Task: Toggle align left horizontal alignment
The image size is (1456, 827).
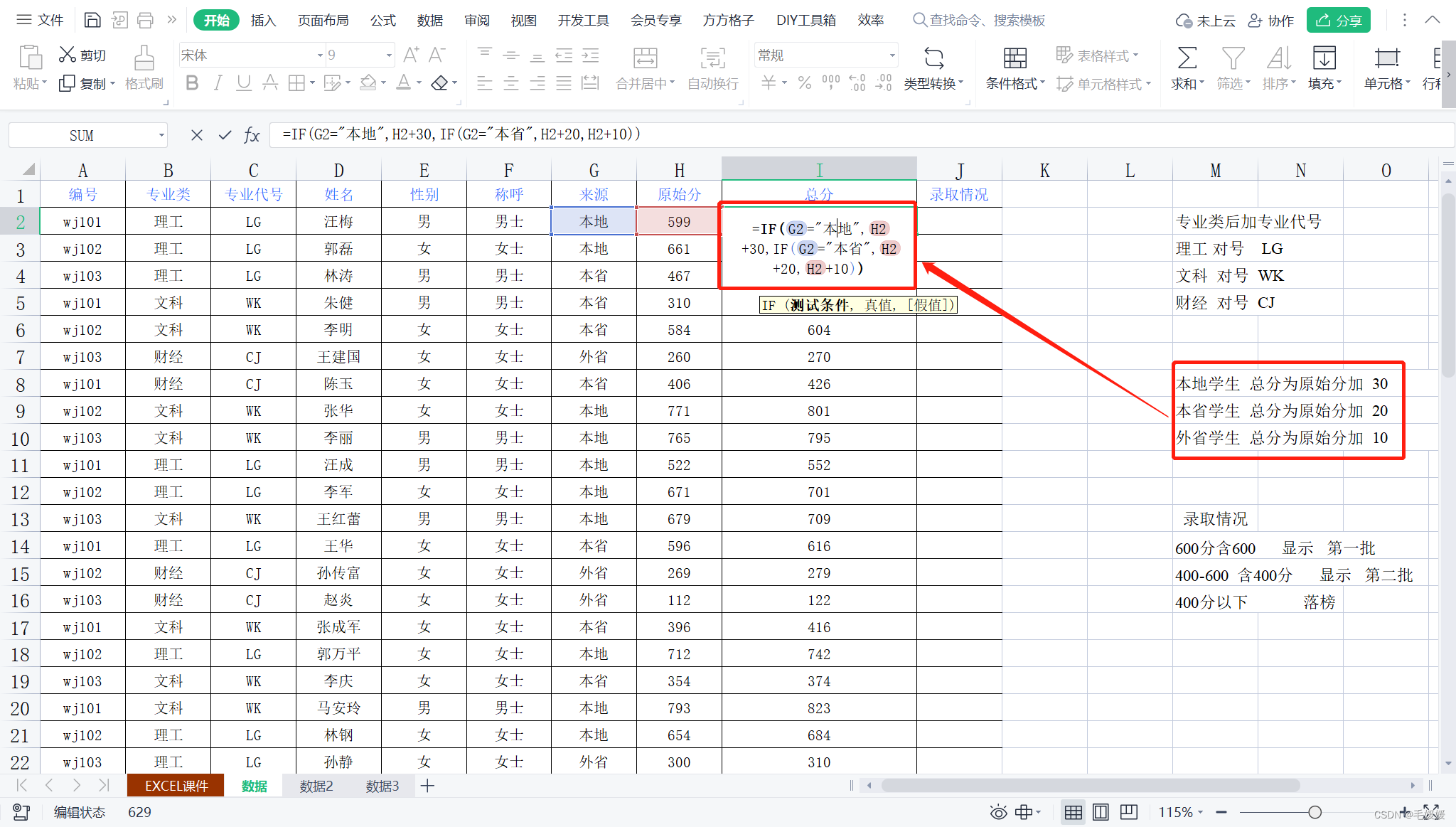Action: [485, 83]
